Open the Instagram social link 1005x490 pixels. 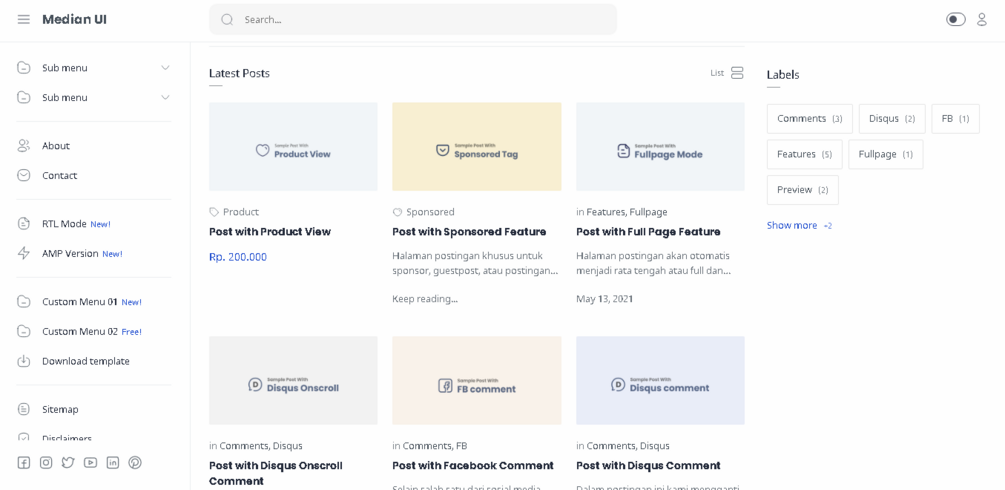[x=46, y=463]
